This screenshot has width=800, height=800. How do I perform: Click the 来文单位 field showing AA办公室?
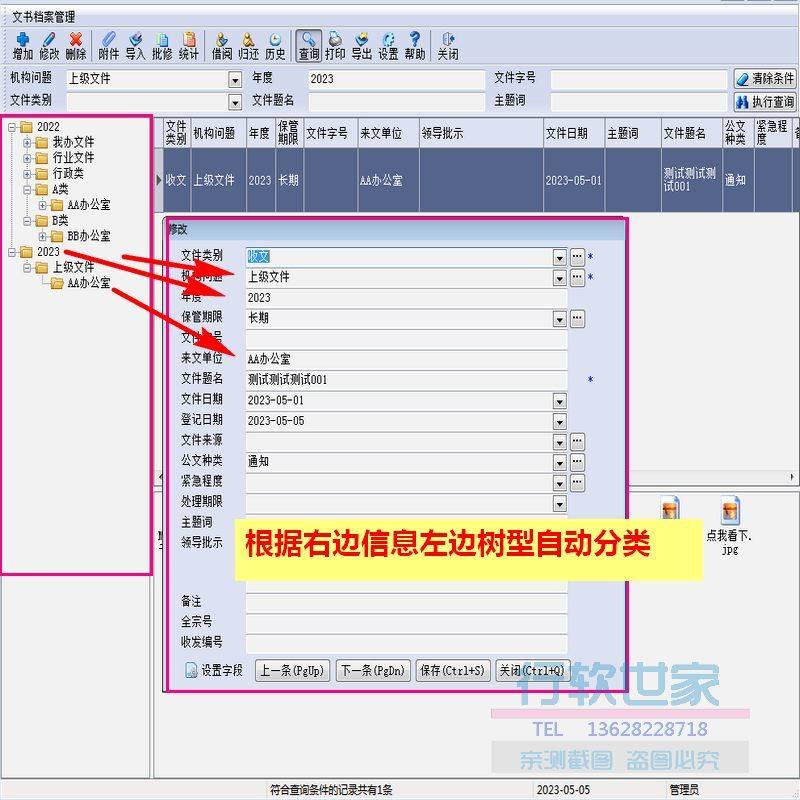406,359
